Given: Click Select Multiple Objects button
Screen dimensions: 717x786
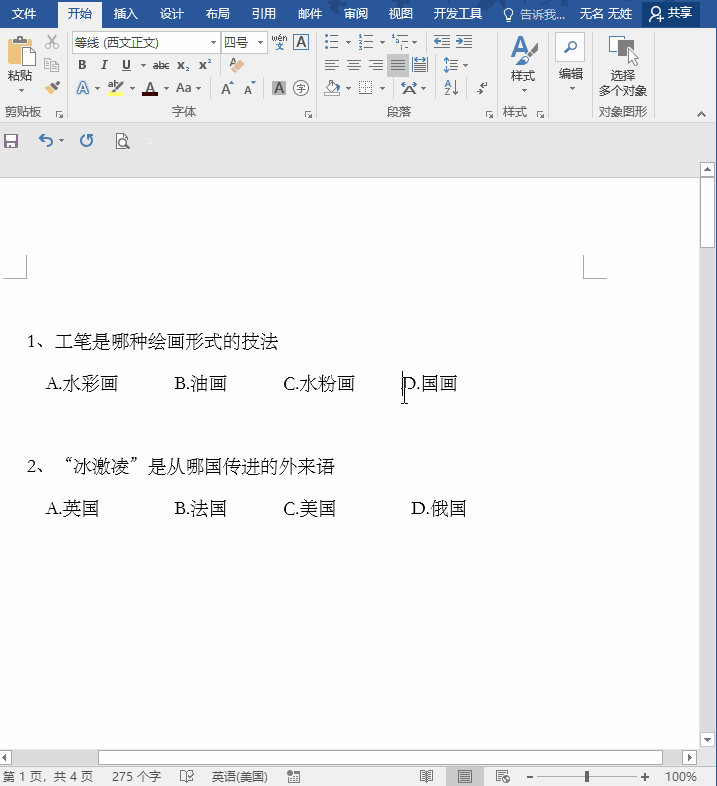Looking at the screenshot, I should pos(623,66).
